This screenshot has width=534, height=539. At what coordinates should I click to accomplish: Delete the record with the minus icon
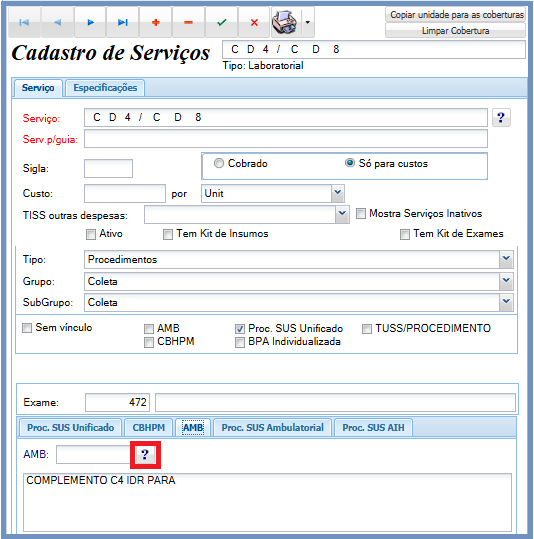[x=188, y=22]
